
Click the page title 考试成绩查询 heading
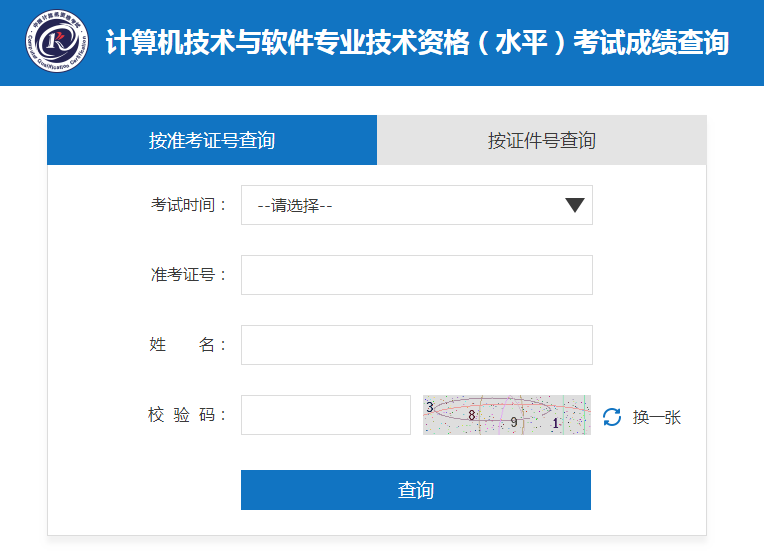417,43
